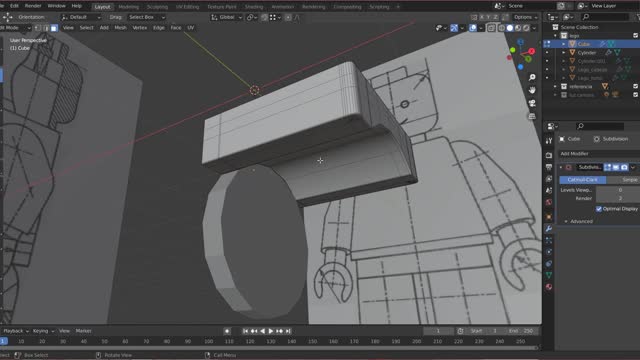Open modifier extra options chevron
This screenshot has height=360, width=640.
[633, 167]
